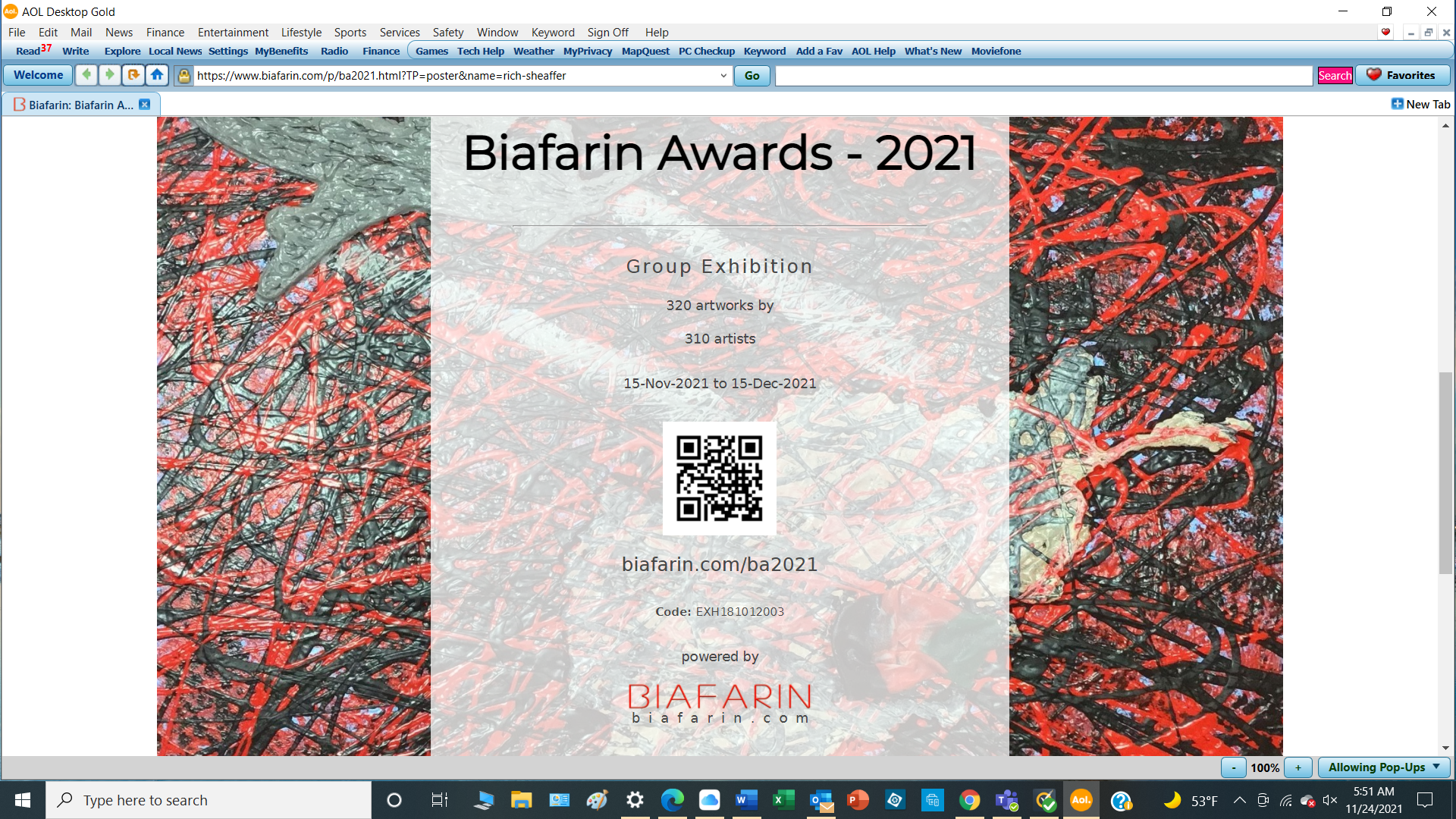1456x819 pixels.
Task: Open the Lifestyle menu
Action: pos(301,32)
